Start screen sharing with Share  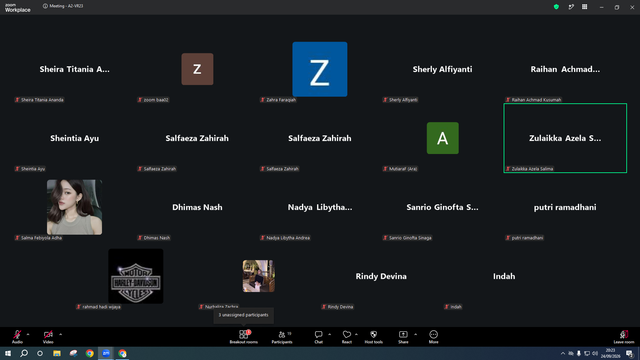point(403,337)
